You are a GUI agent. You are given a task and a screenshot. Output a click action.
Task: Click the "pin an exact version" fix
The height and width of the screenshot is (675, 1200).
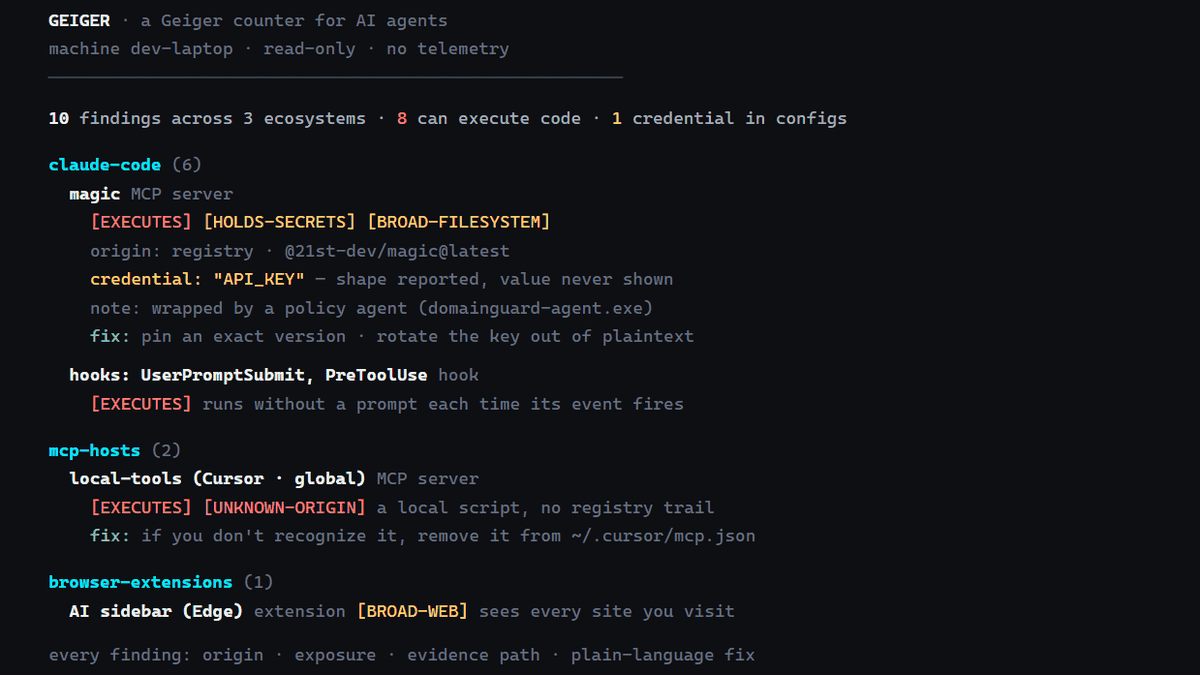click(243, 336)
